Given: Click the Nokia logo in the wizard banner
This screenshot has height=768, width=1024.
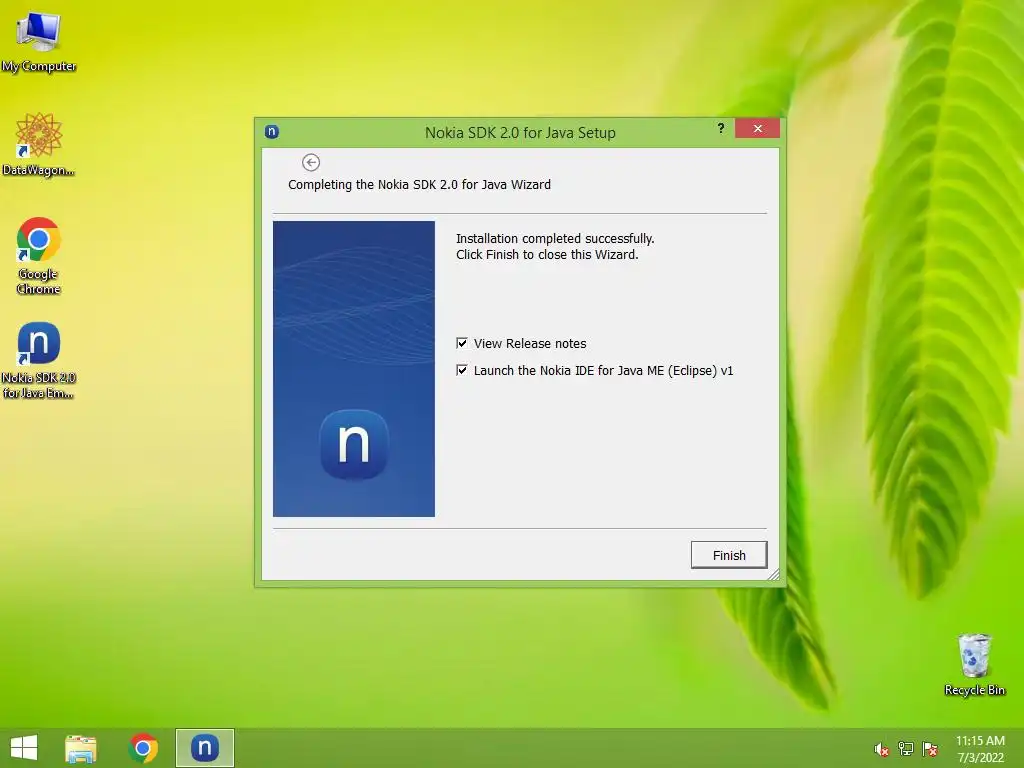Looking at the screenshot, I should 354,445.
